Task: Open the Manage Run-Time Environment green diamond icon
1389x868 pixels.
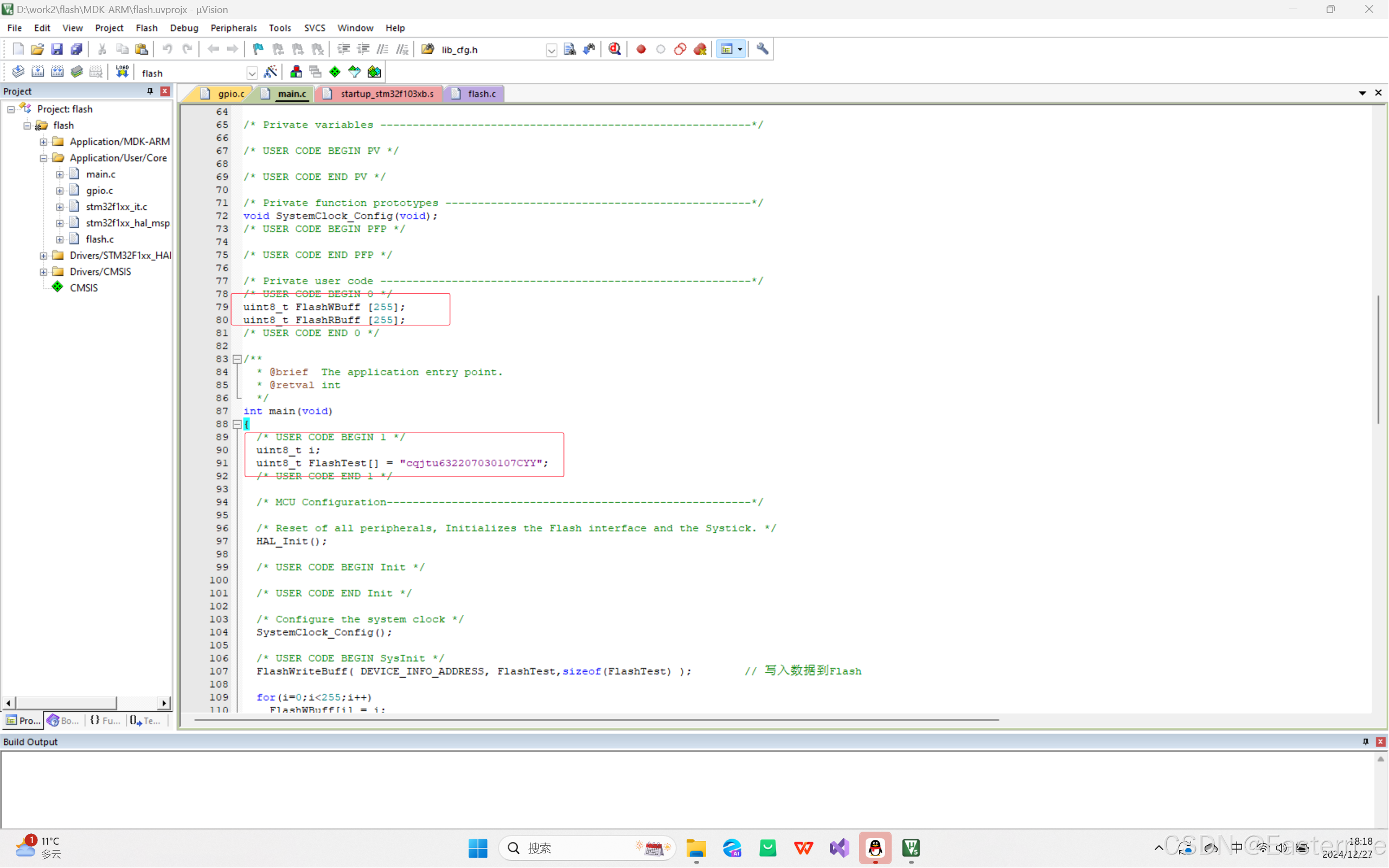Action: 335,72
